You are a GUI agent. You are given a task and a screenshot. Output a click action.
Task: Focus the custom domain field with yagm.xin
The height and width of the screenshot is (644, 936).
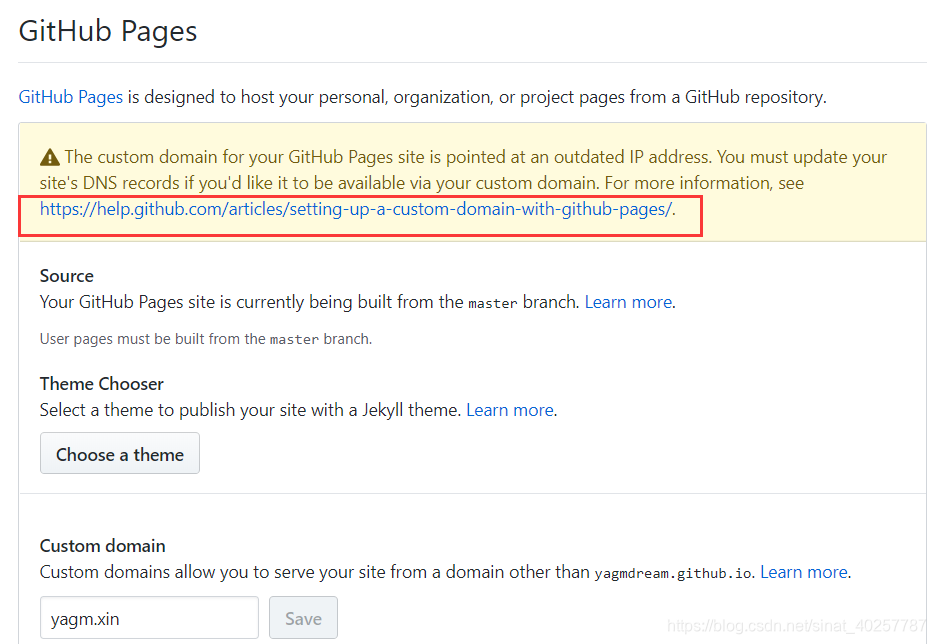coord(149,618)
